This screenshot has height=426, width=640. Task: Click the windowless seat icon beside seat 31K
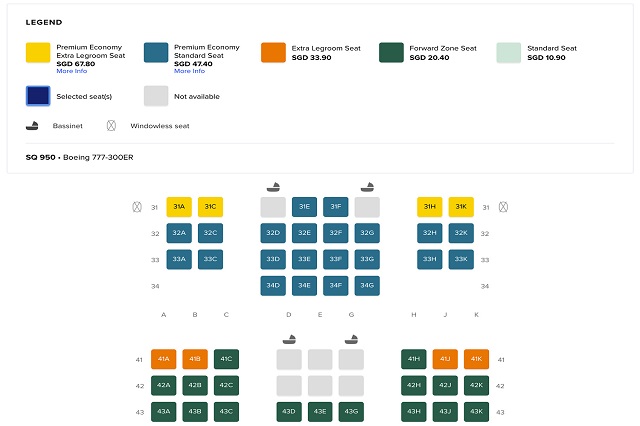tap(503, 208)
